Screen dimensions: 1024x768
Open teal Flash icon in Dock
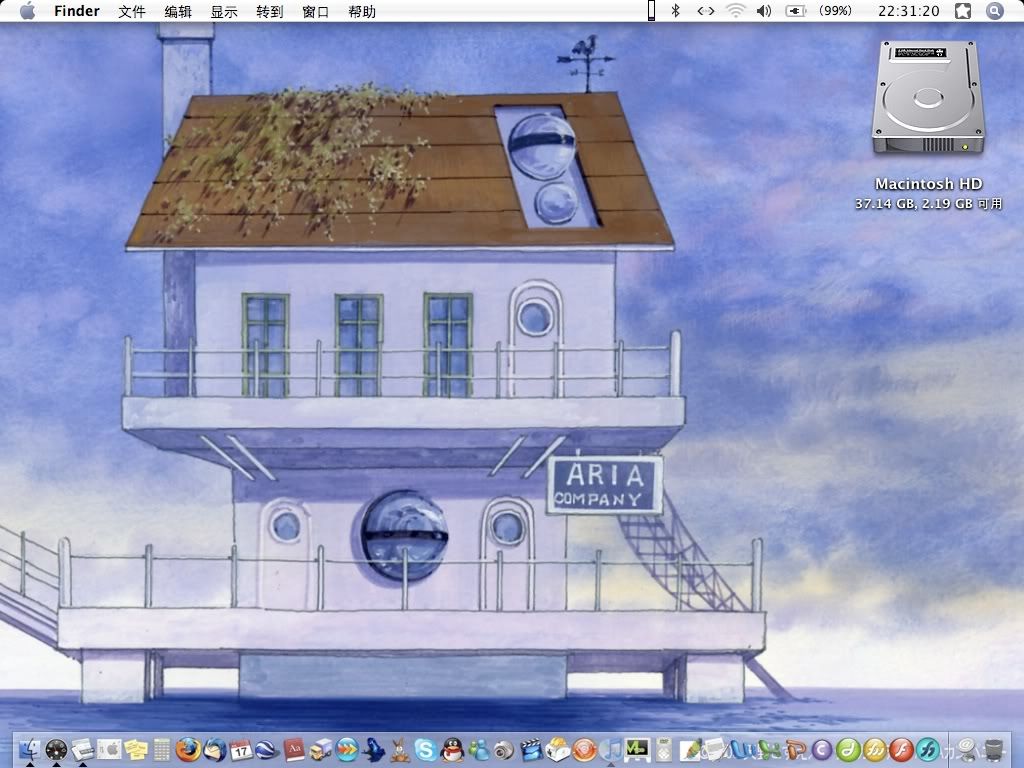[928, 750]
